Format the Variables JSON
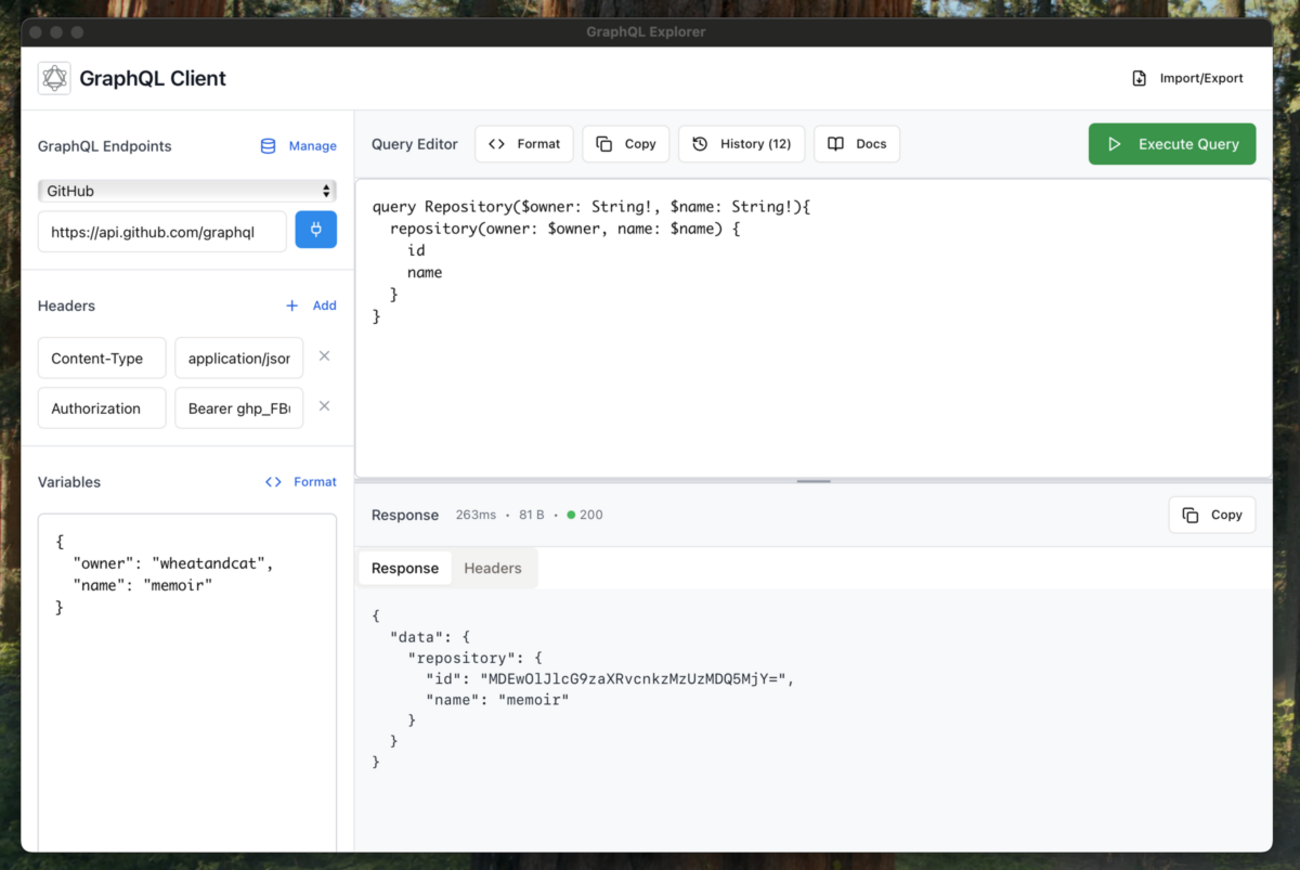This screenshot has width=1300, height=870. point(314,482)
